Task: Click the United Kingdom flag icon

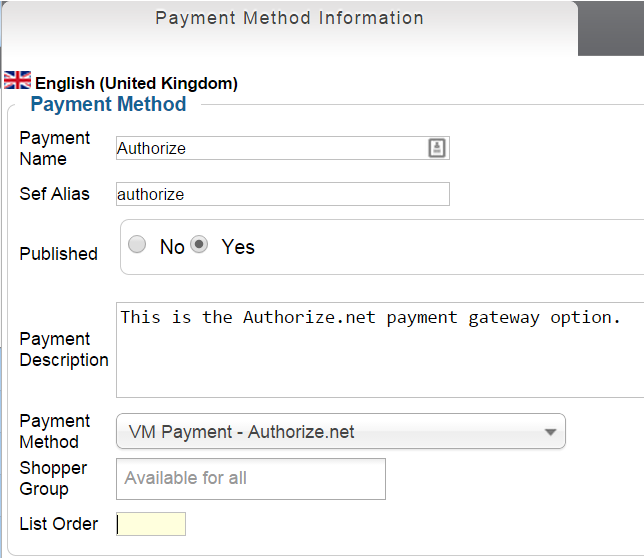Action: [x=17, y=80]
